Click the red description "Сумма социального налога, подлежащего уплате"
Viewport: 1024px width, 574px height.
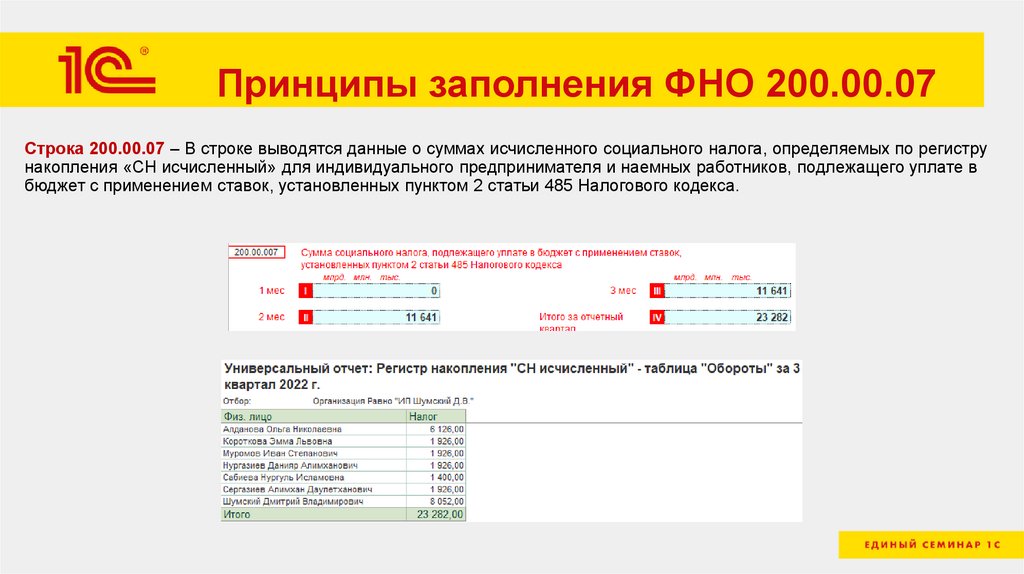[491, 259]
